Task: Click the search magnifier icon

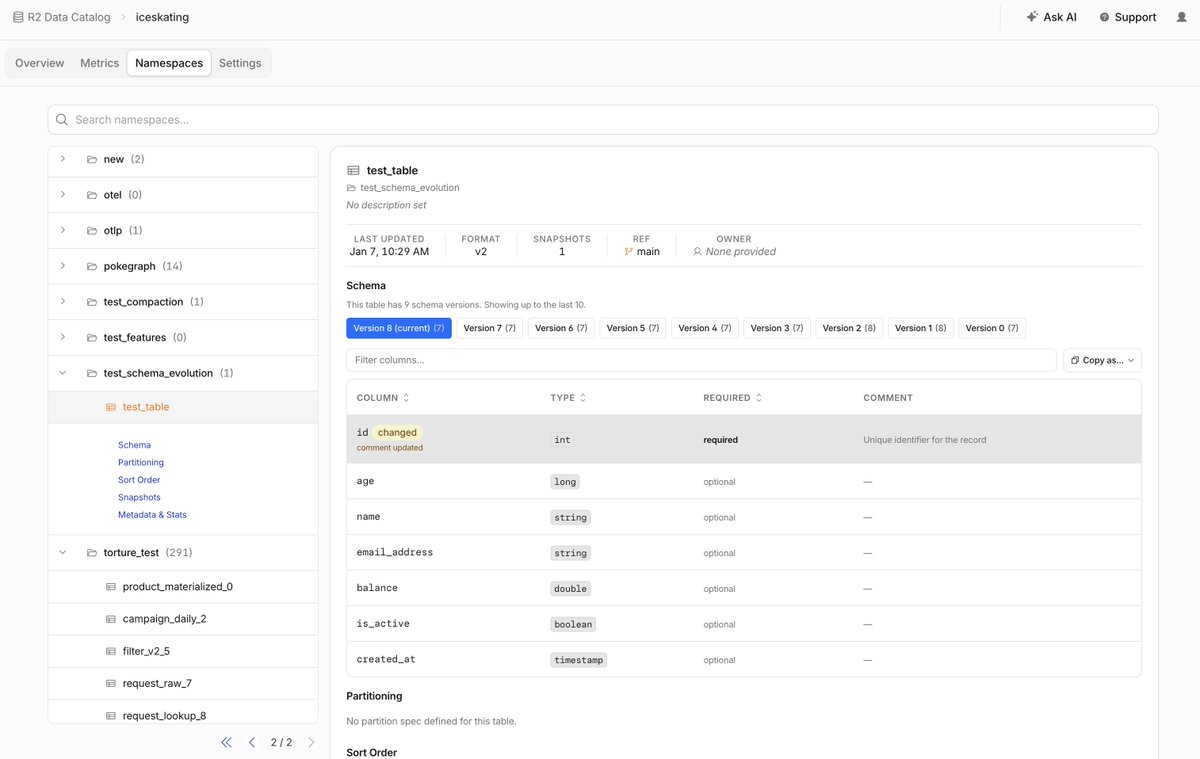Action: pos(62,120)
